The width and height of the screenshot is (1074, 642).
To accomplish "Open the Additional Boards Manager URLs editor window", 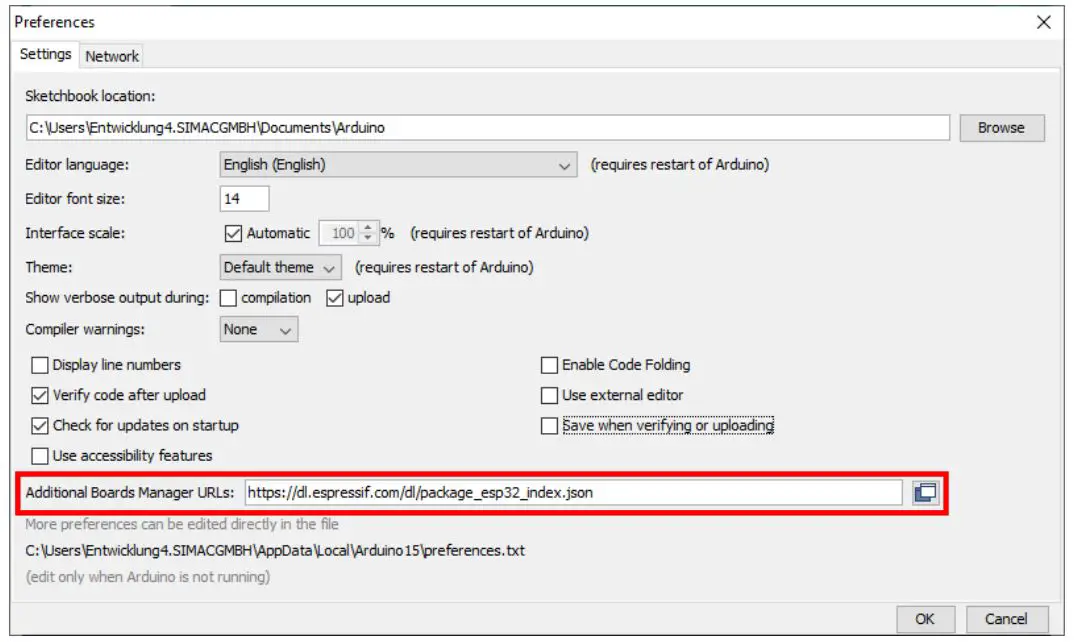I will pyautogui.click(x=925, y=493).
